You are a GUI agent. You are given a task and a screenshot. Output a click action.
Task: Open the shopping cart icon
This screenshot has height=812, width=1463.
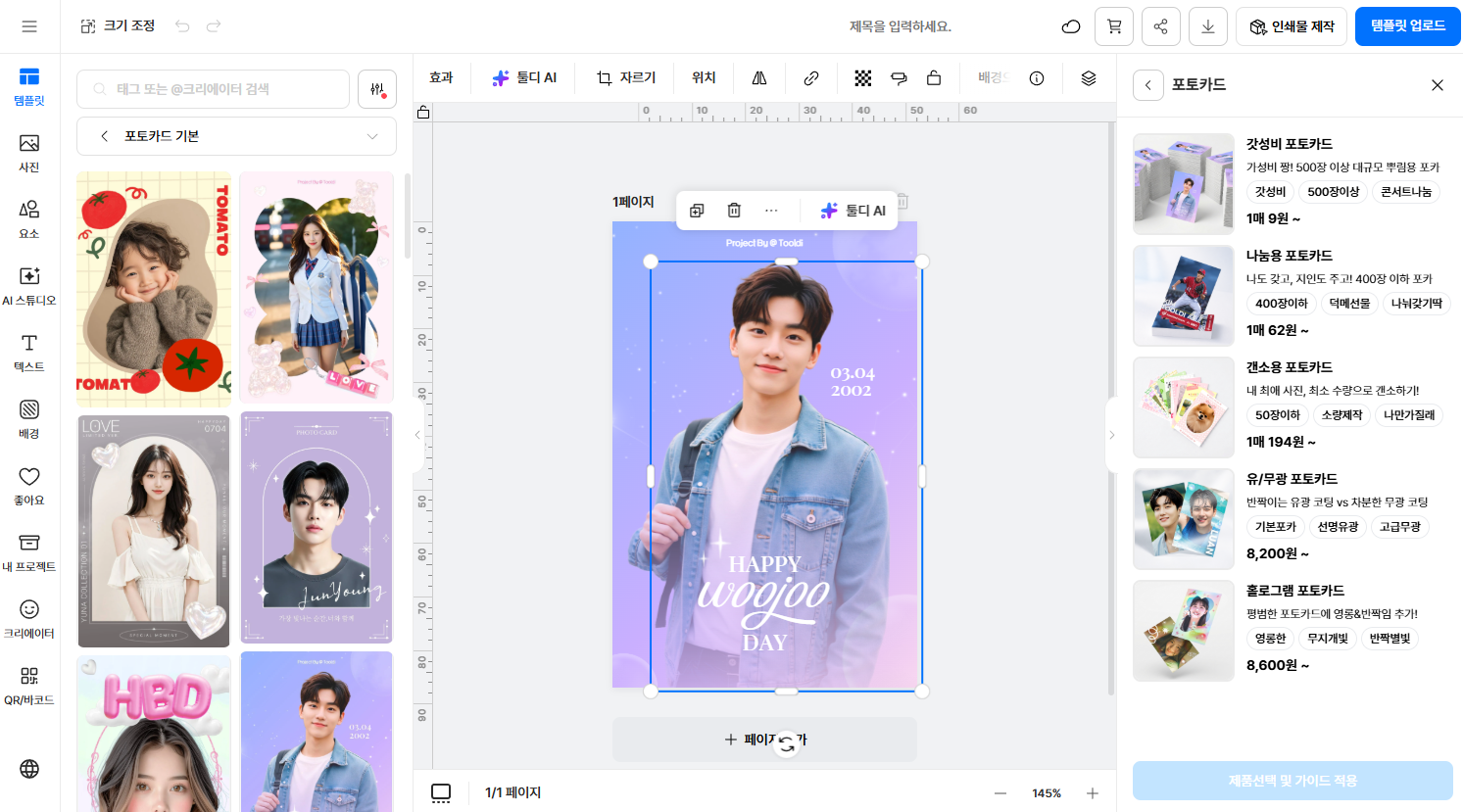(x=1114, y=26)
